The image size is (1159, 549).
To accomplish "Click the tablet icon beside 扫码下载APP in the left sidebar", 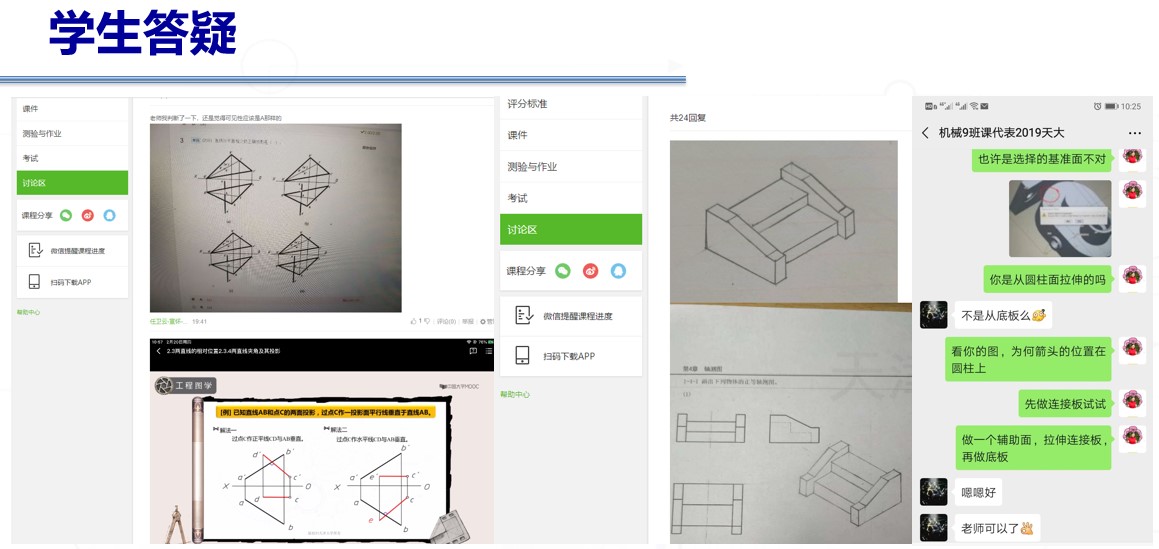I will point(35,282).
